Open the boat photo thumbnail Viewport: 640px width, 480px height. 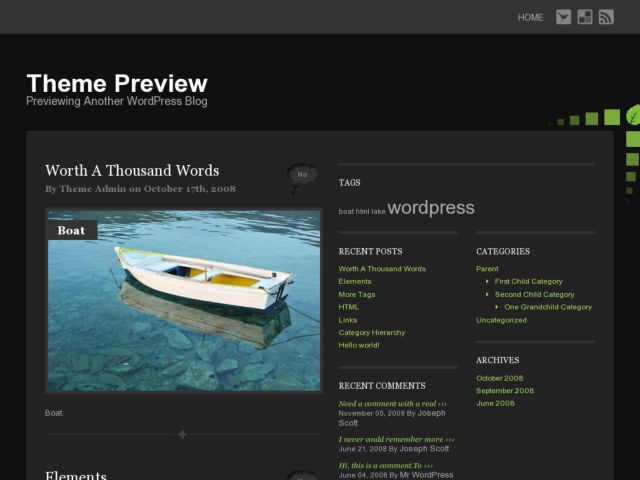click(x=184, y=300)
